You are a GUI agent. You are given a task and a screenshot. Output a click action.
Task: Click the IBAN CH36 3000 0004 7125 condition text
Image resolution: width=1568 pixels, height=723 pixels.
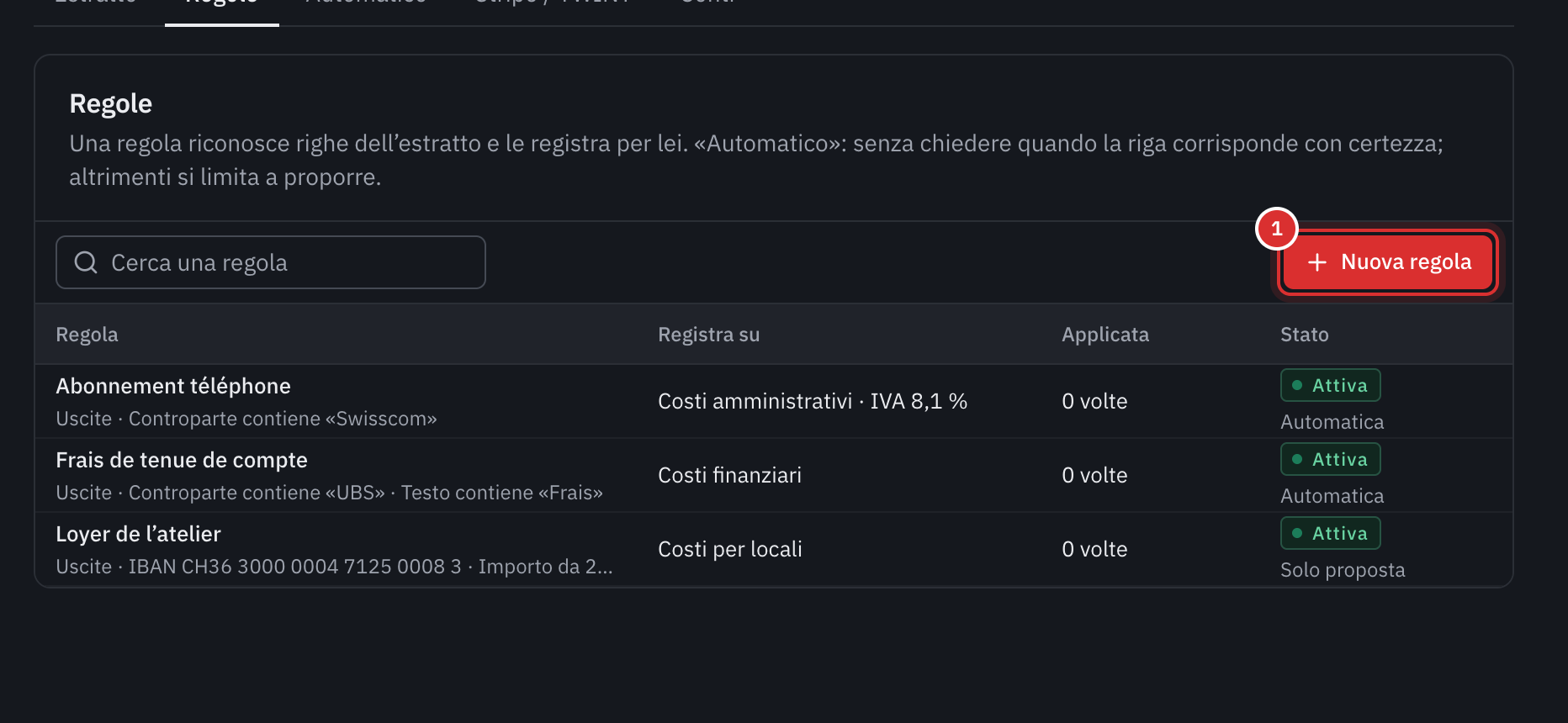334,567
